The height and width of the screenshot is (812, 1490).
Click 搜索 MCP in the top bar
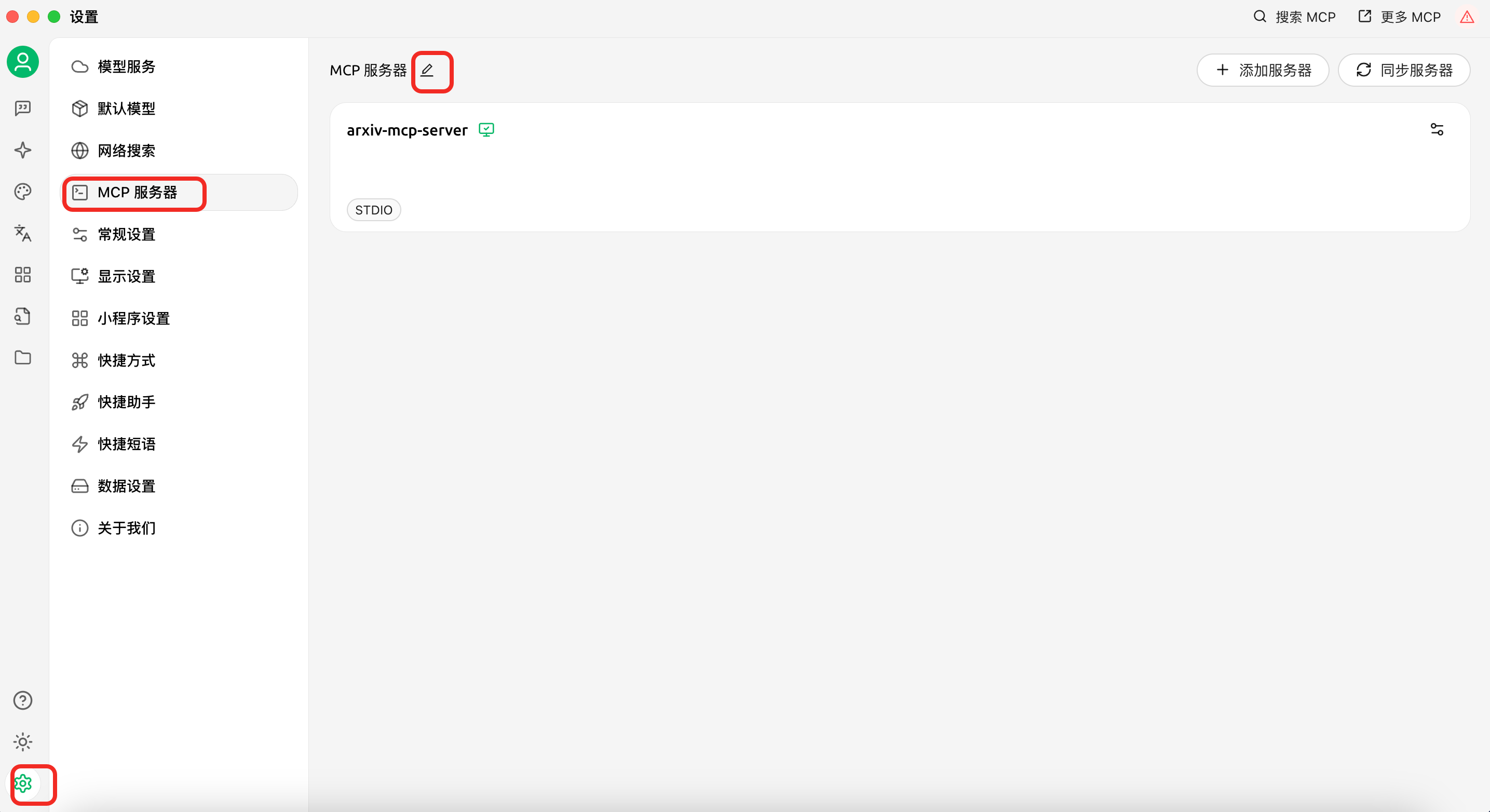click(x=1294, y=17)
